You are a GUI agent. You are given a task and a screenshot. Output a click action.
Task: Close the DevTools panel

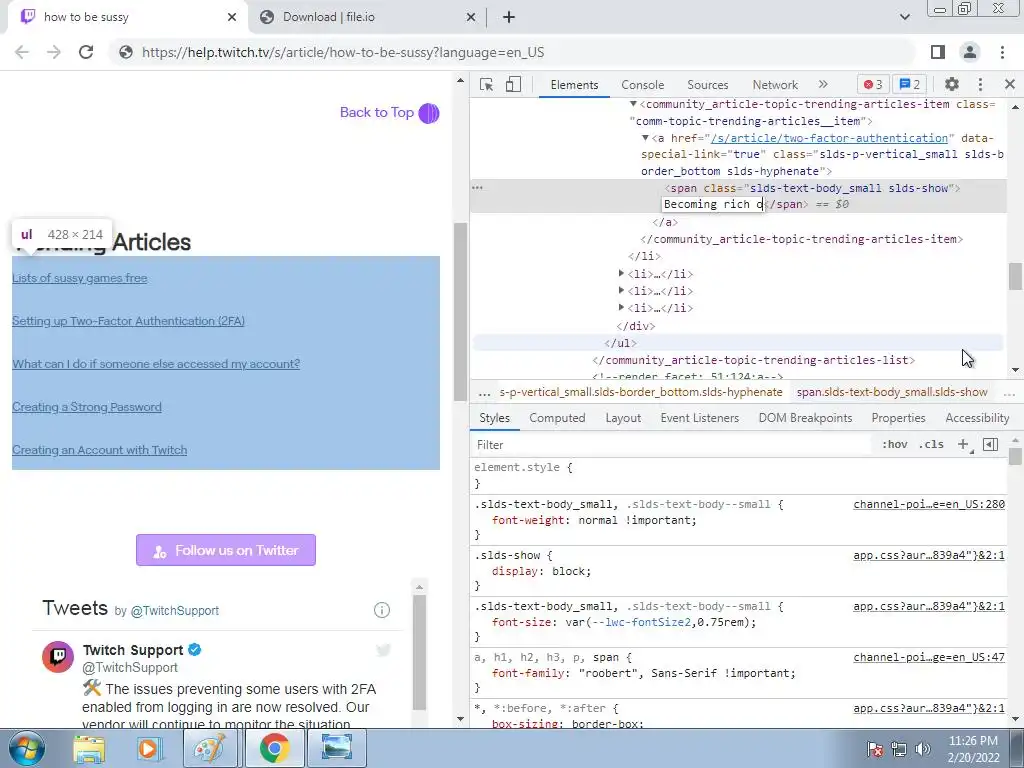(x=1010, y=84)
